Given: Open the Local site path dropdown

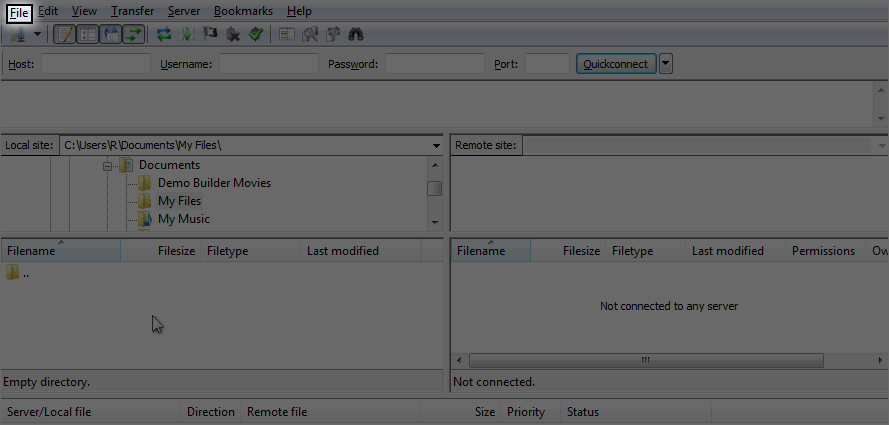Looking at the screenshot, I should (x=436, y=146).
